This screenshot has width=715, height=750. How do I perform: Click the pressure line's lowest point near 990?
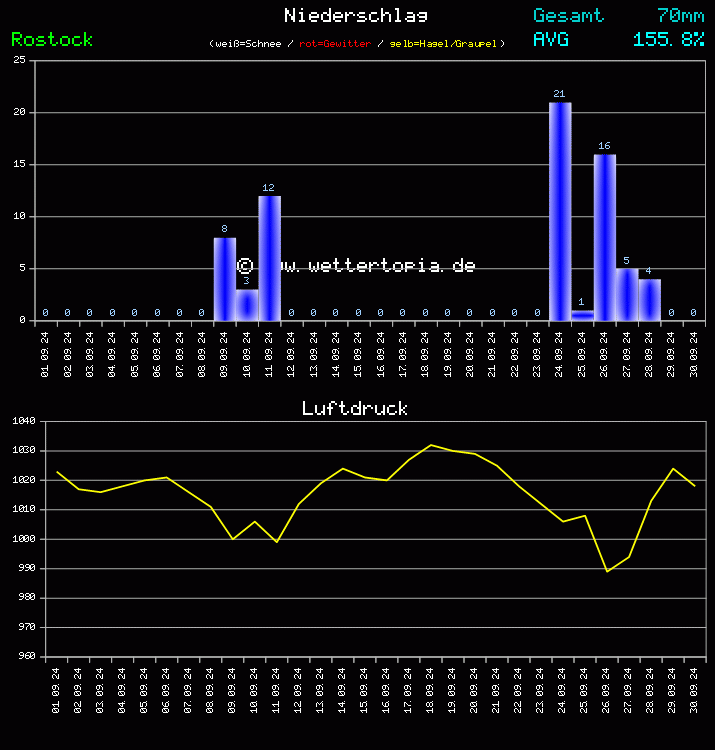(x=607, y=571)
